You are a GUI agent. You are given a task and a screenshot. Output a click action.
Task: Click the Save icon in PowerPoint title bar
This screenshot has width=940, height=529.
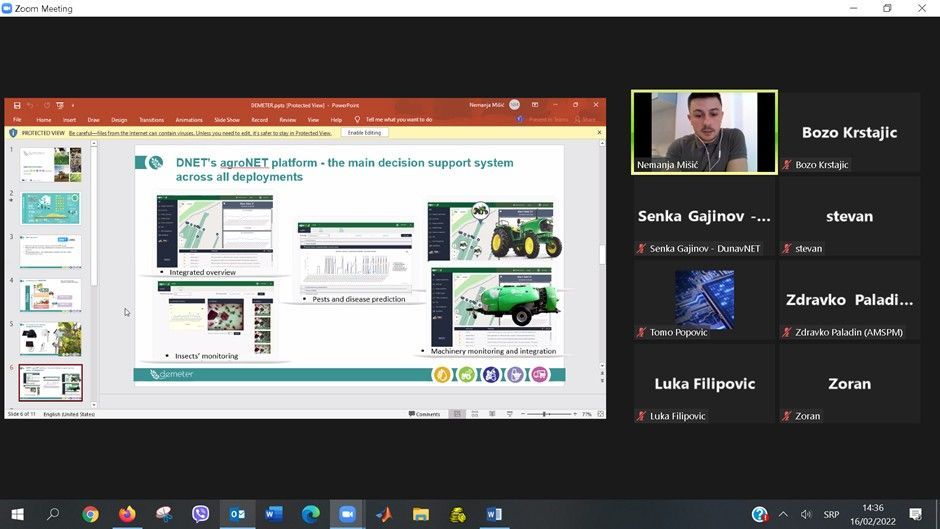pos(15,105)
